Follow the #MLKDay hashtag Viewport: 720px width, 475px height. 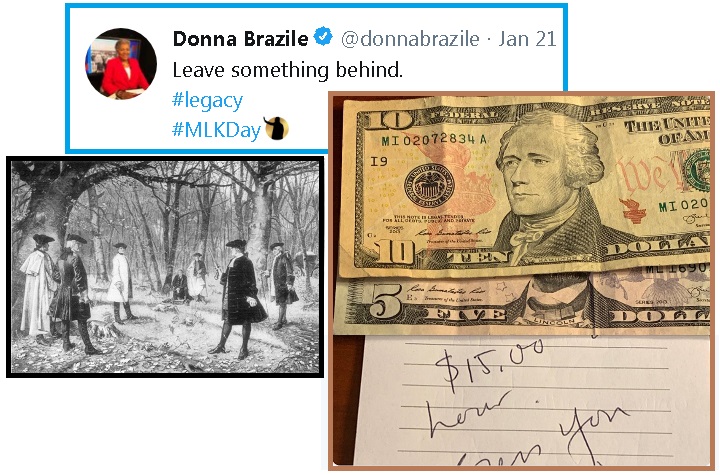tap(217, 130)
